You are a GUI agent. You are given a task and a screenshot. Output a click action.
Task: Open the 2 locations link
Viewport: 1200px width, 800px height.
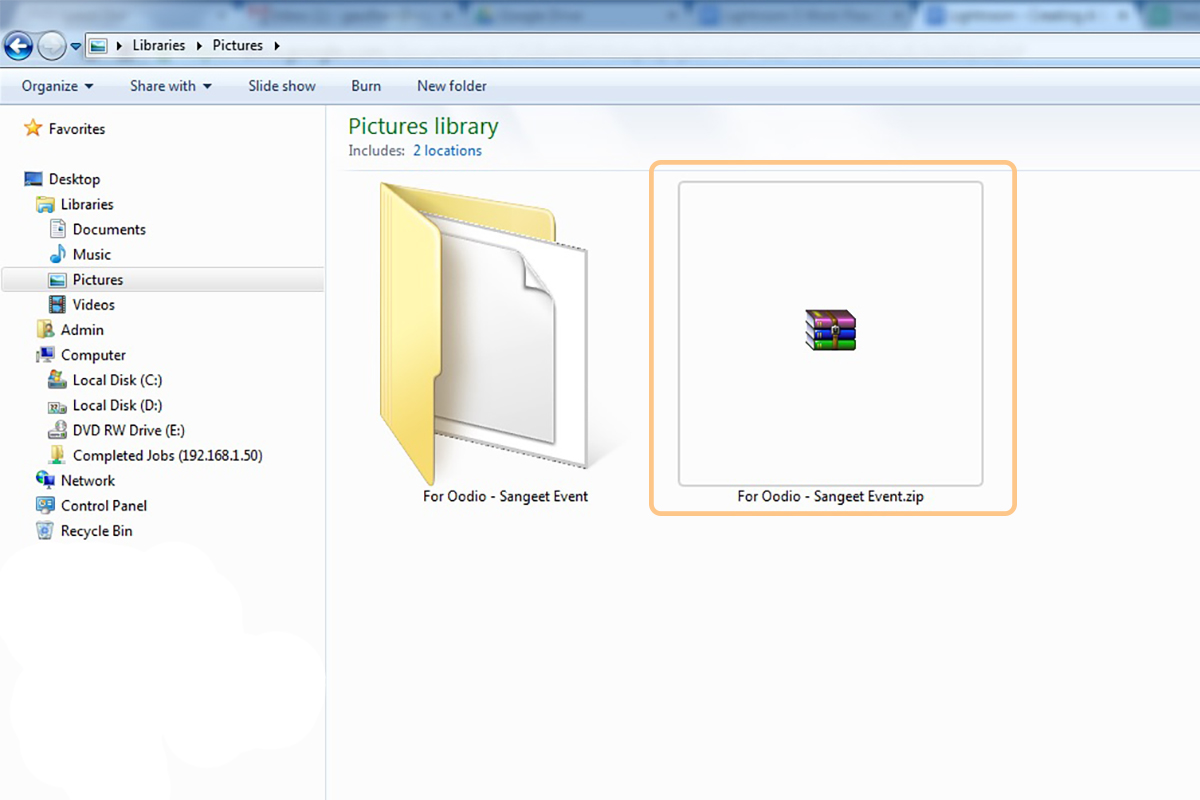click(x=447, y=151)
